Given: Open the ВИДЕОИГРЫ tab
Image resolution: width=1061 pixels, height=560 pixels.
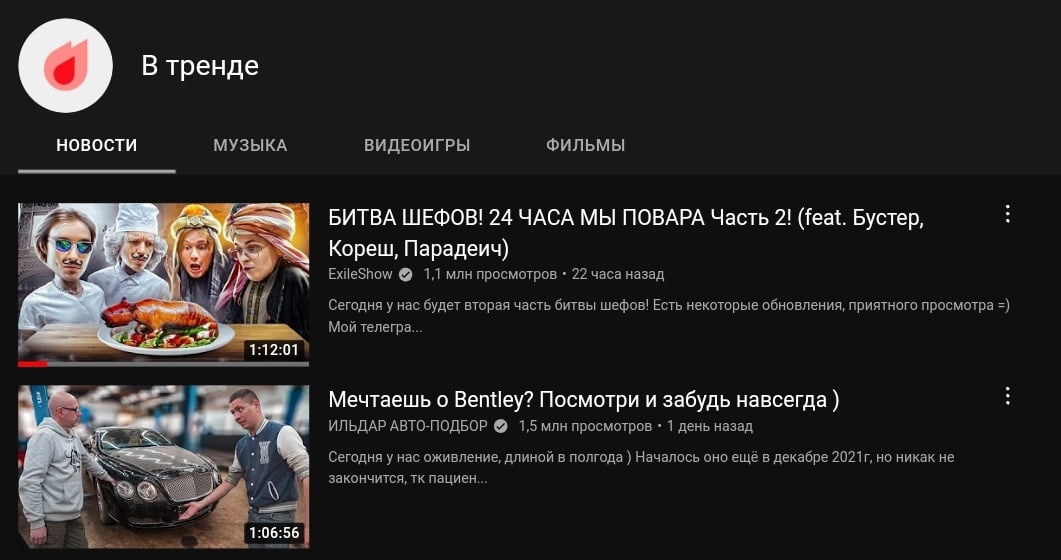Looking at the screenshot, I should (x=417, y=145).
